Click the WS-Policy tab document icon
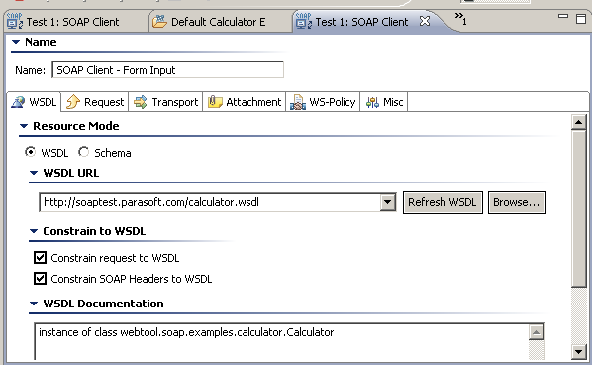 pyautogui.click(x=298, y=102)
